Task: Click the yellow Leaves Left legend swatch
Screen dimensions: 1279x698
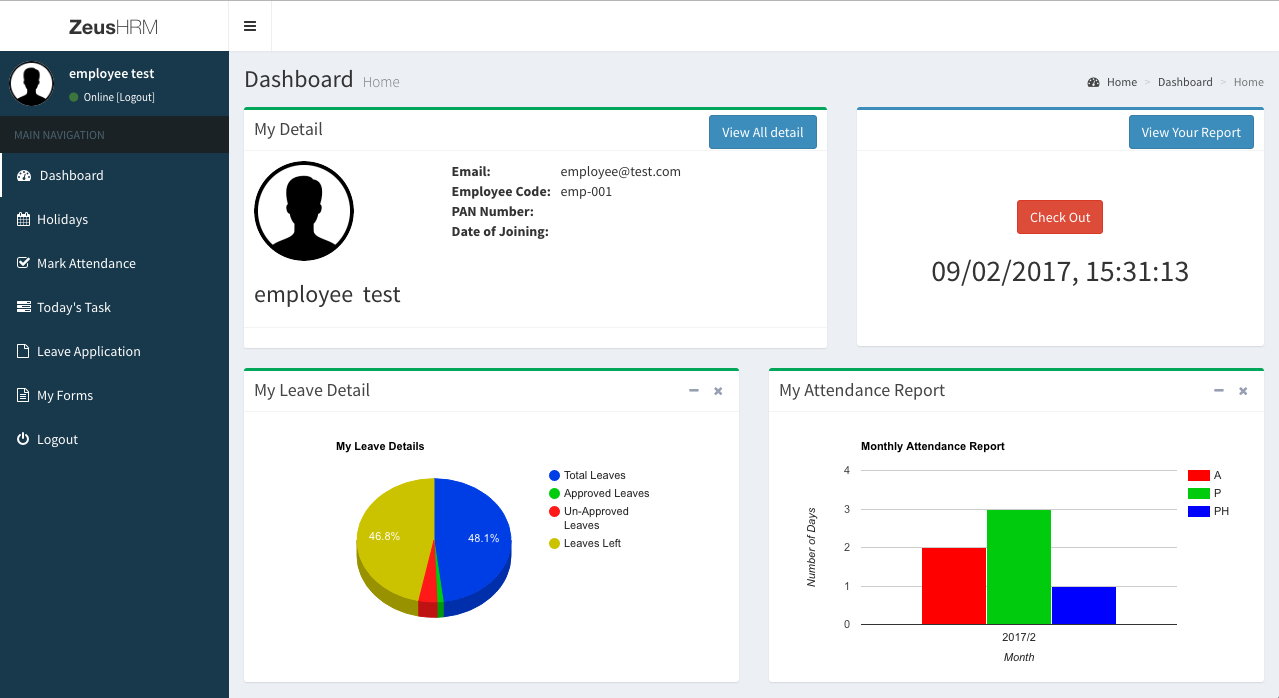Action: (x=554, y=543)
